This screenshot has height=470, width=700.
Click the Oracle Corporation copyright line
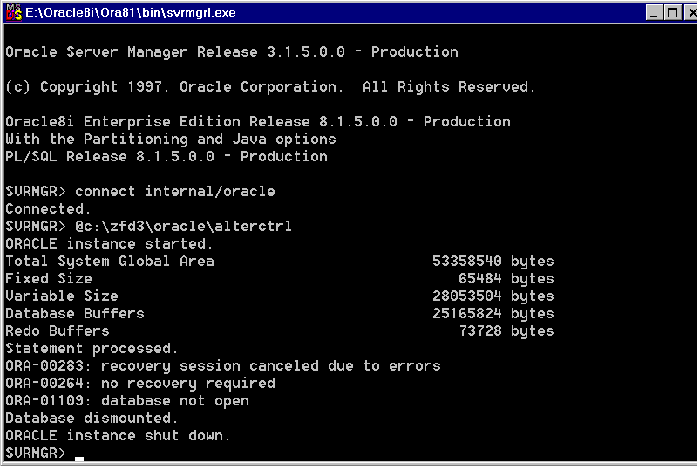click(x=270, y=87)
